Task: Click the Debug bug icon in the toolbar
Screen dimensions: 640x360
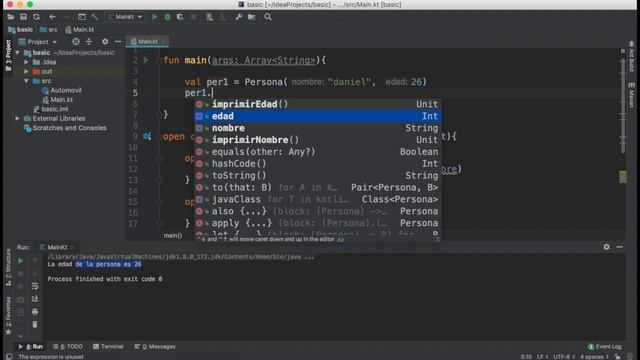Action: (x=167, y=17)
